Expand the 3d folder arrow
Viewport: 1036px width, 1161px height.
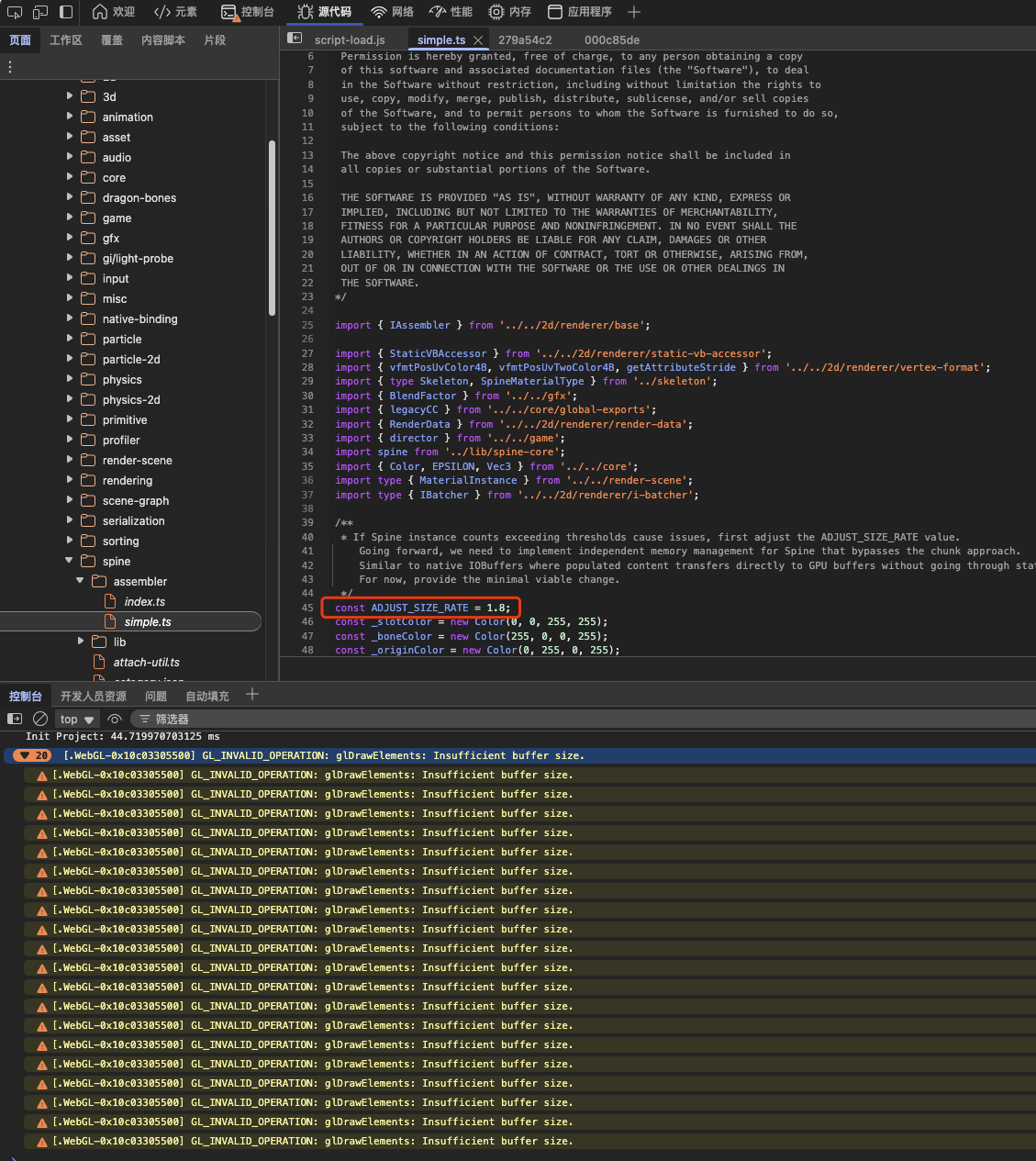pos(70,95)
